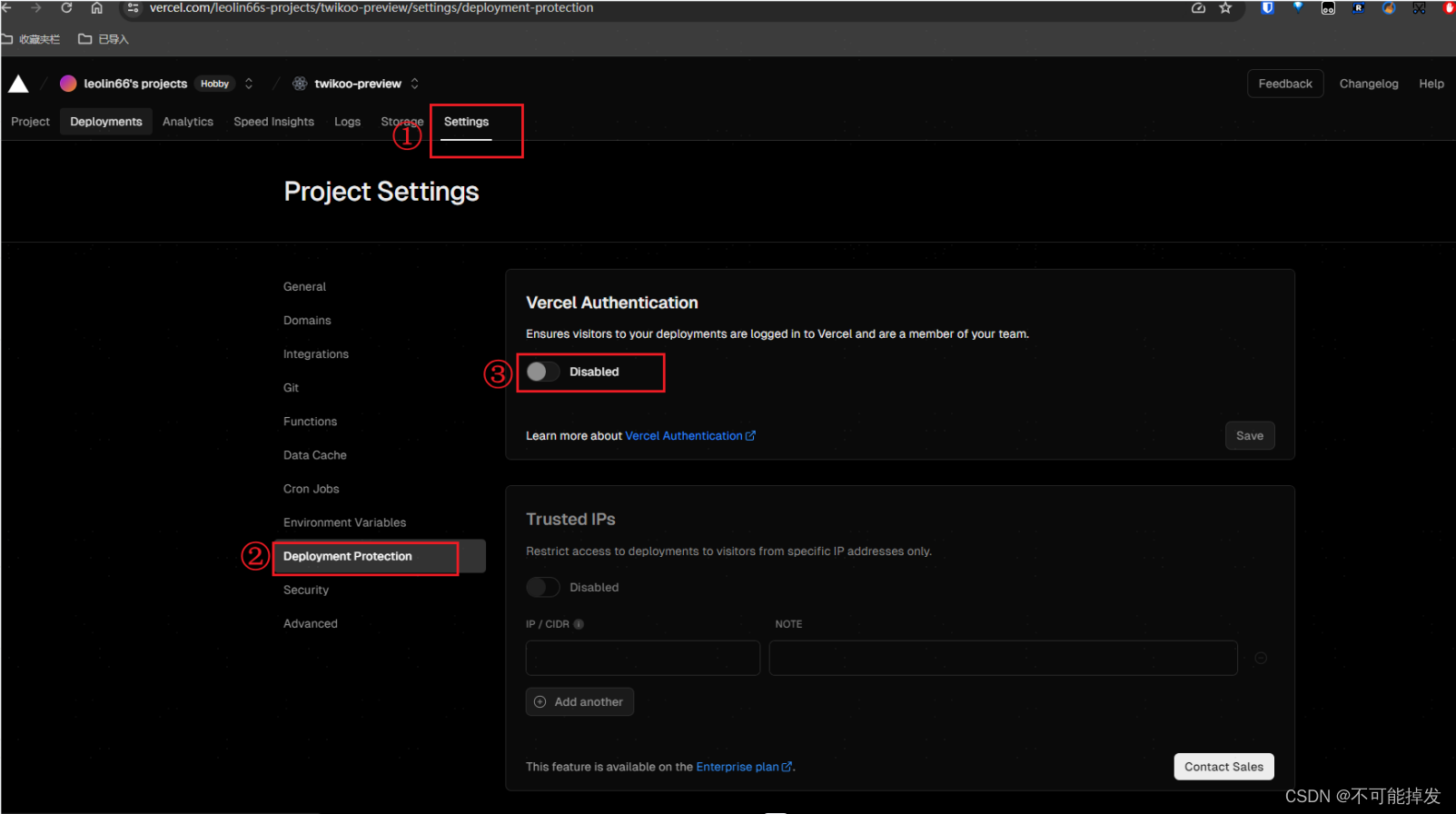The width and height of the screenshot is (1456, 814).
Task: Go to the browser home page icon
Action: coord(96,7)
